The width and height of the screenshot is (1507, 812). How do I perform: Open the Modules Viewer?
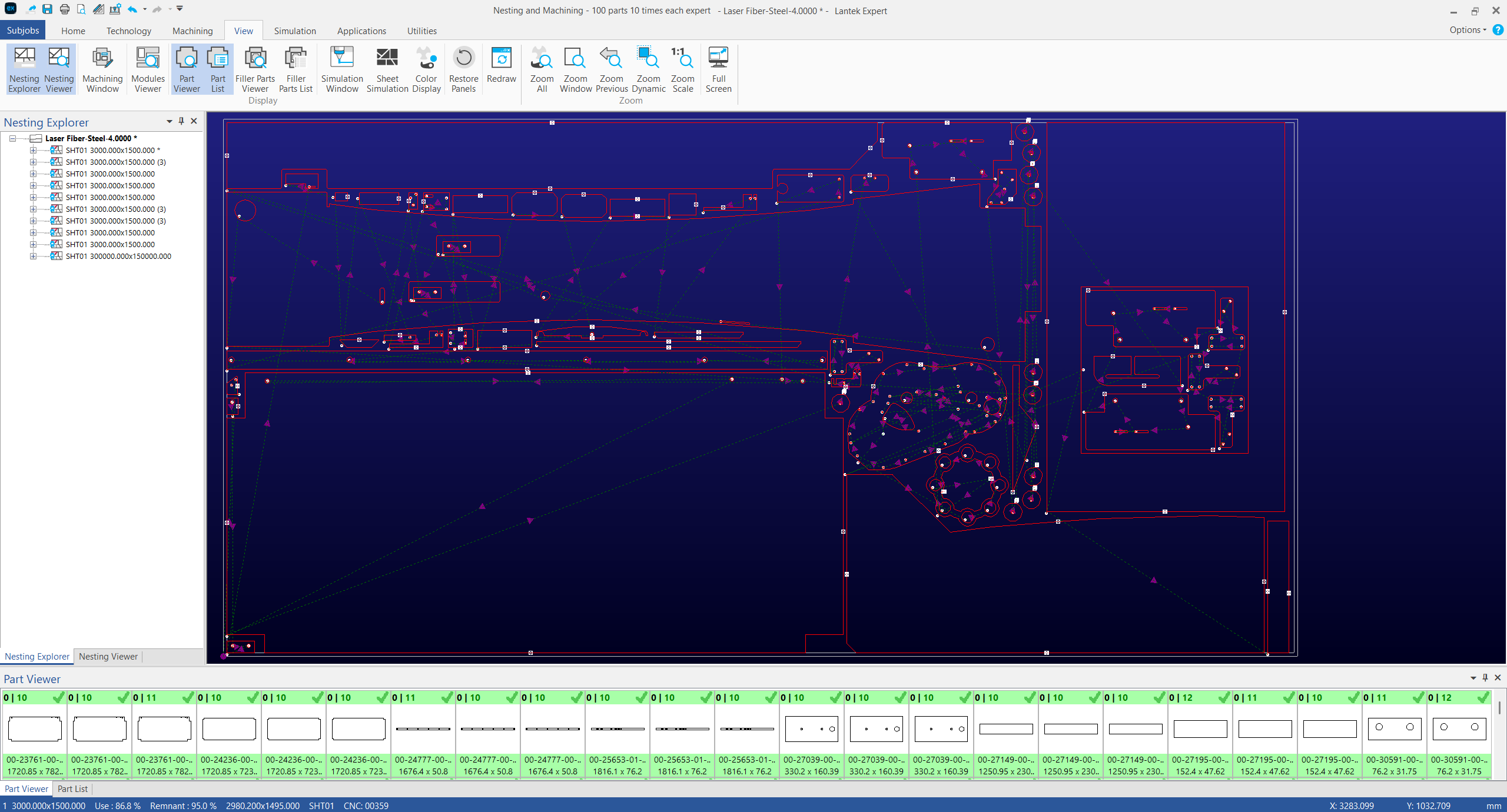(148, 69)
